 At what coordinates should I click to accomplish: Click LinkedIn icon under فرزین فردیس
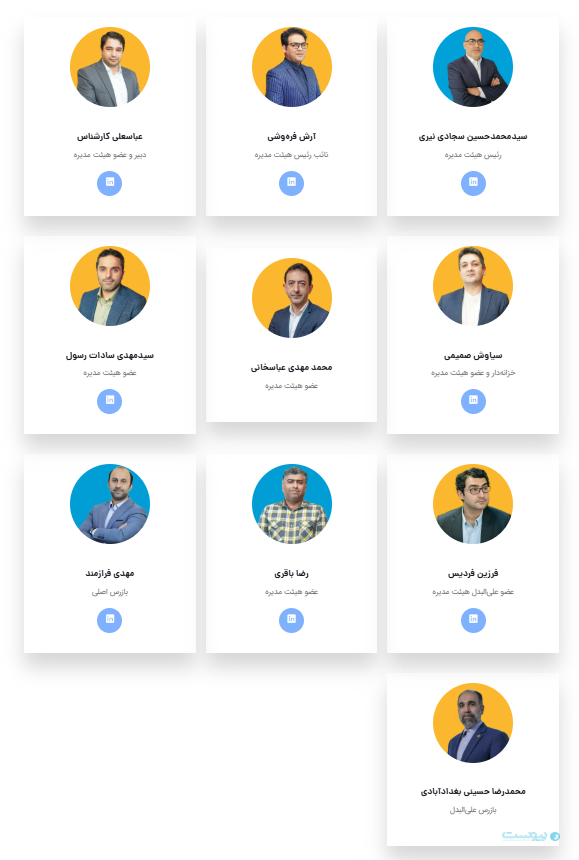(x=473, y=620)
